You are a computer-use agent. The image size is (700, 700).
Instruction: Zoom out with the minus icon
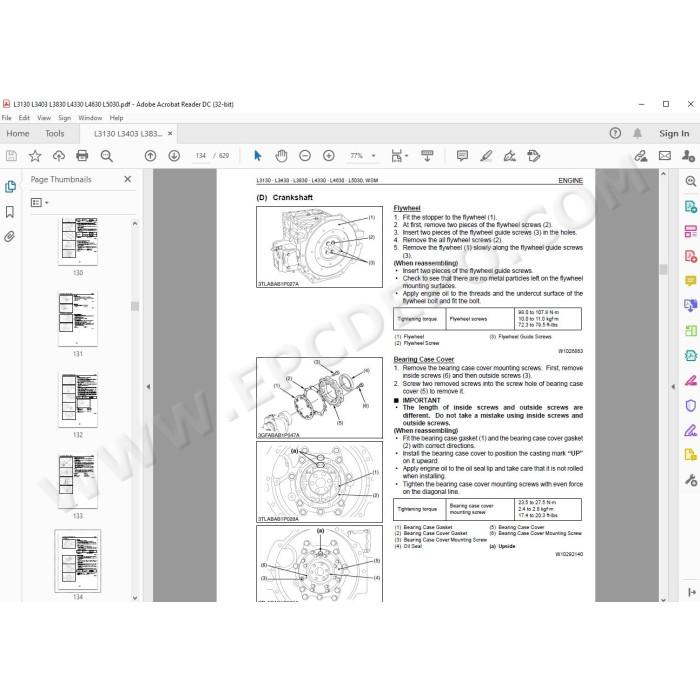tap(305, 156)
